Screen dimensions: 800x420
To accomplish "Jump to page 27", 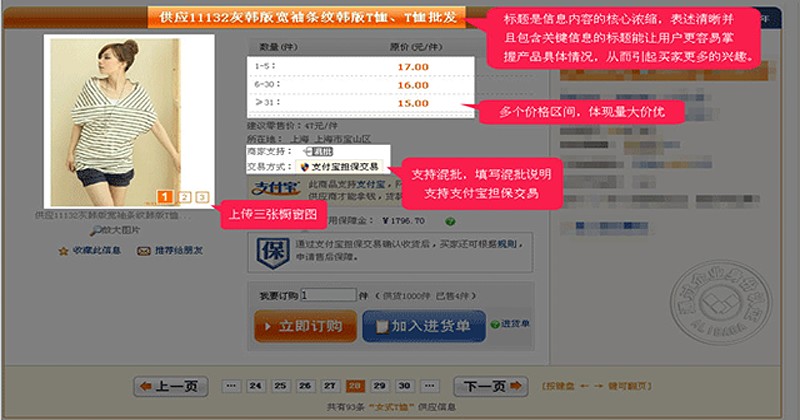I will pyautogui.click(x=330, y=386).
